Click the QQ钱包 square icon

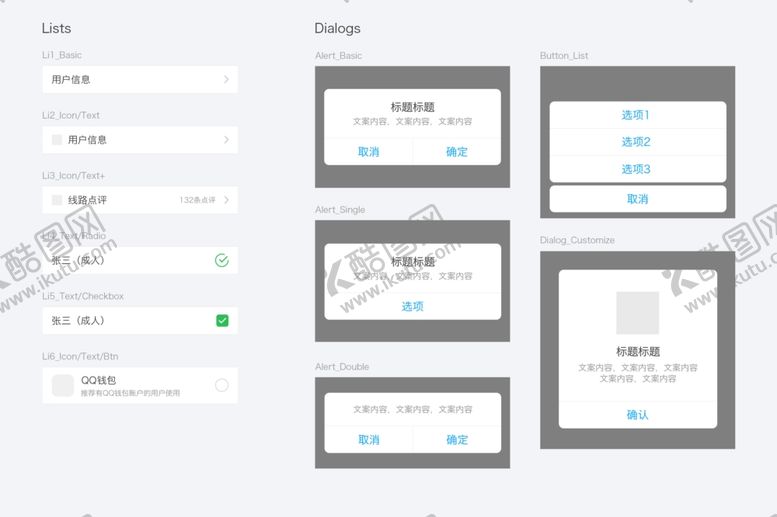tap(63, 385)
